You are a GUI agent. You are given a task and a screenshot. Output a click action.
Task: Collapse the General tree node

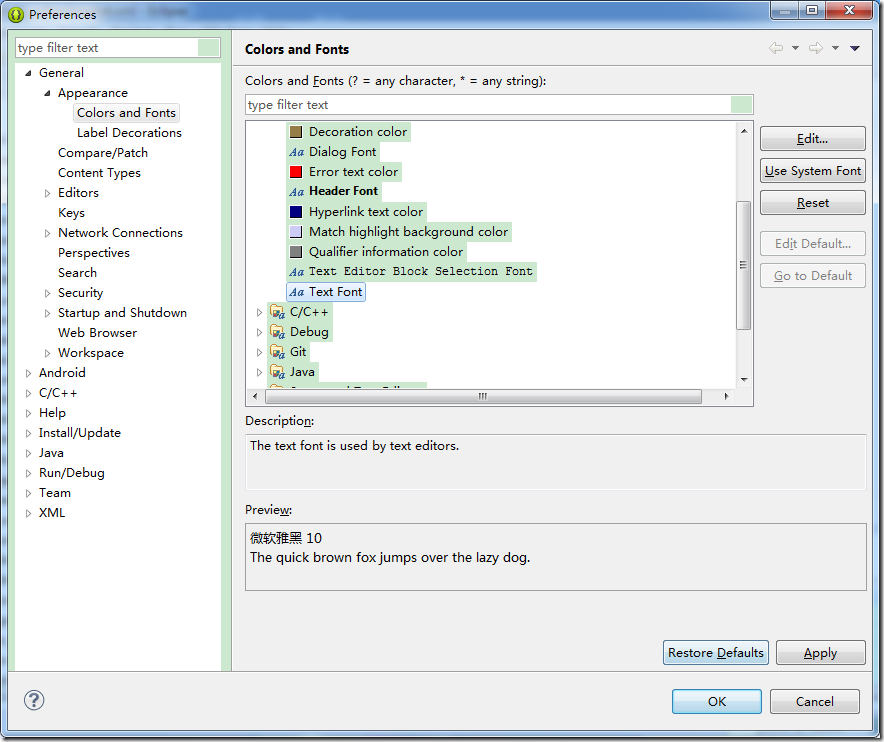click(28, 73)
